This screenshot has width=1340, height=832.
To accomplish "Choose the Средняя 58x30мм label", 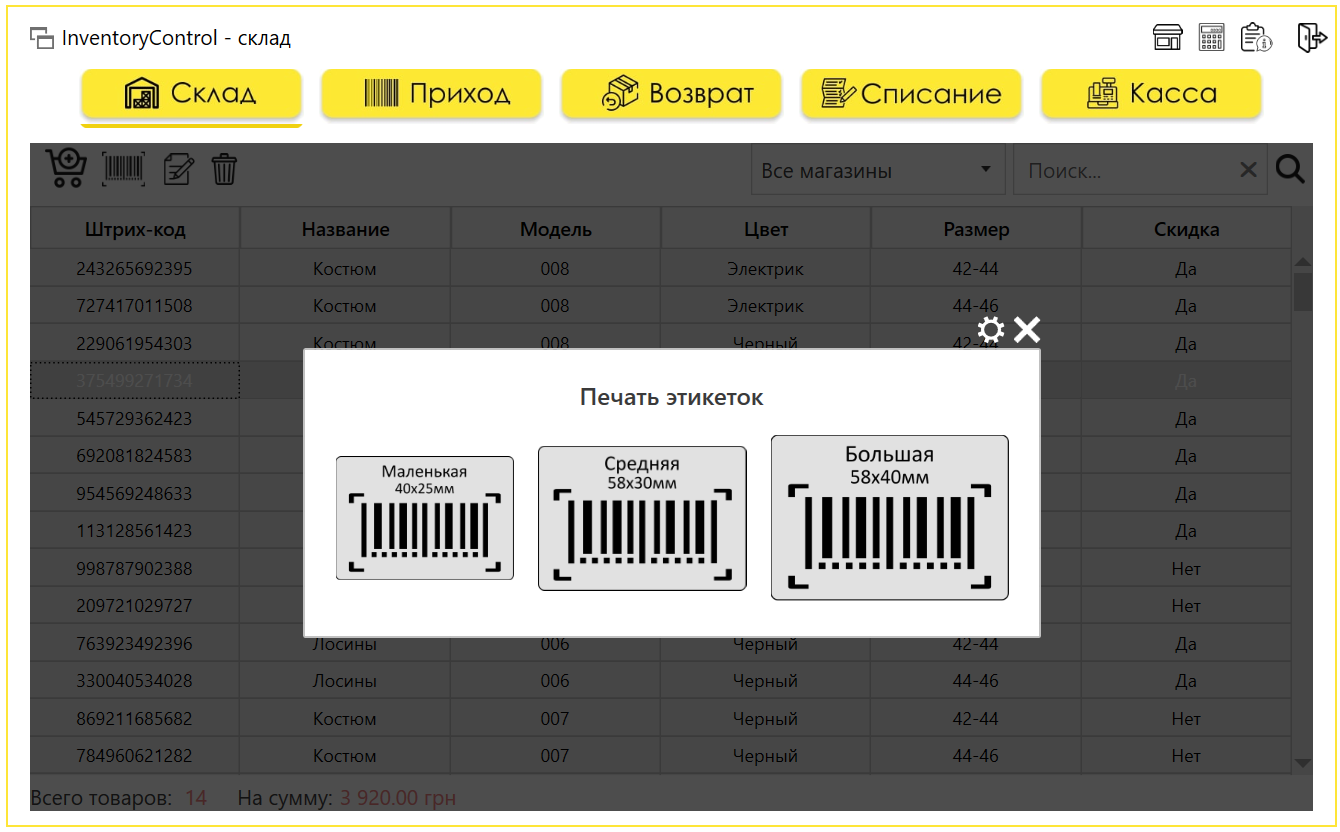I will (642, 518).
